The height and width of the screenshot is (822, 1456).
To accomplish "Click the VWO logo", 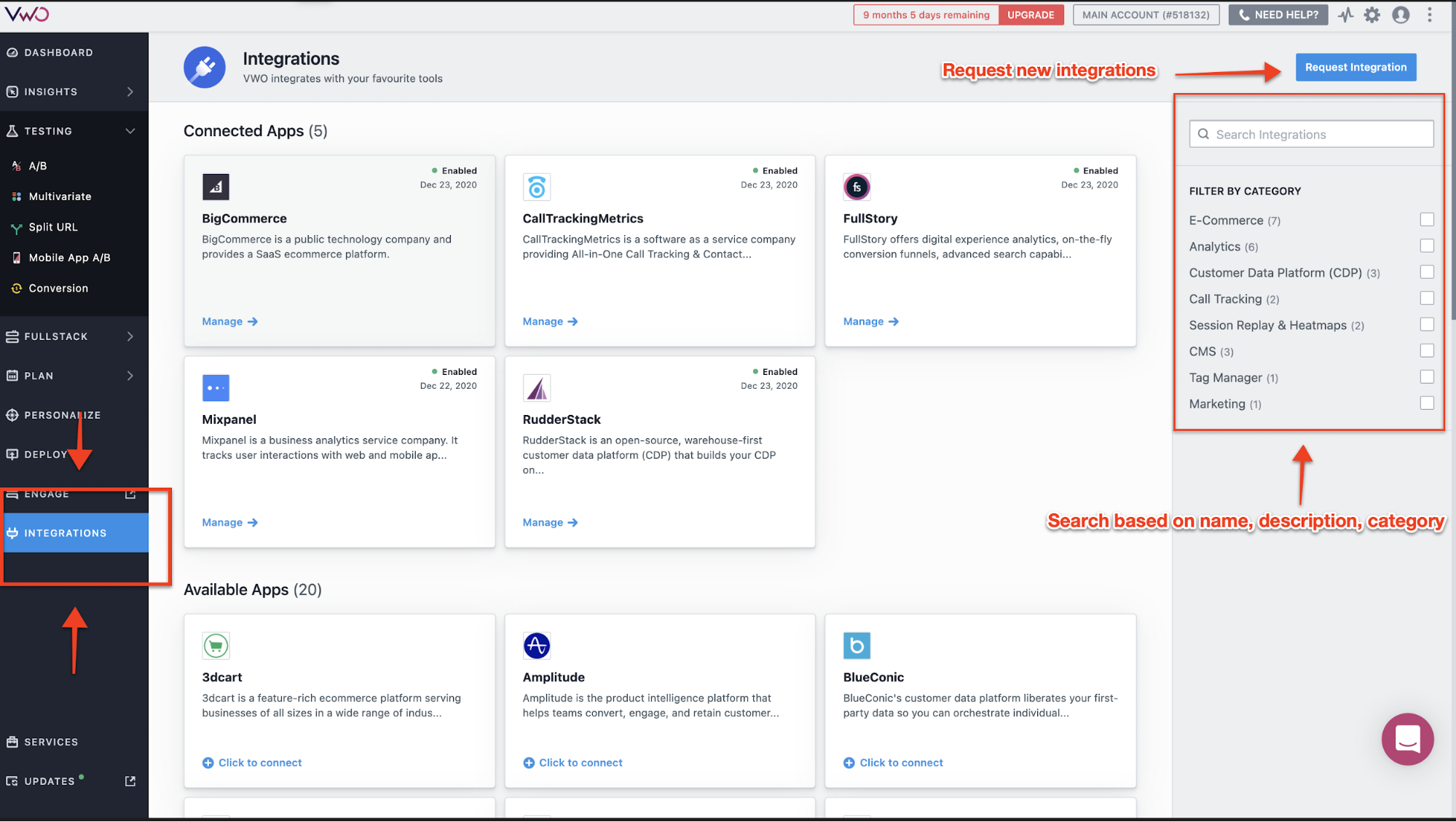I will click(26, 14).
